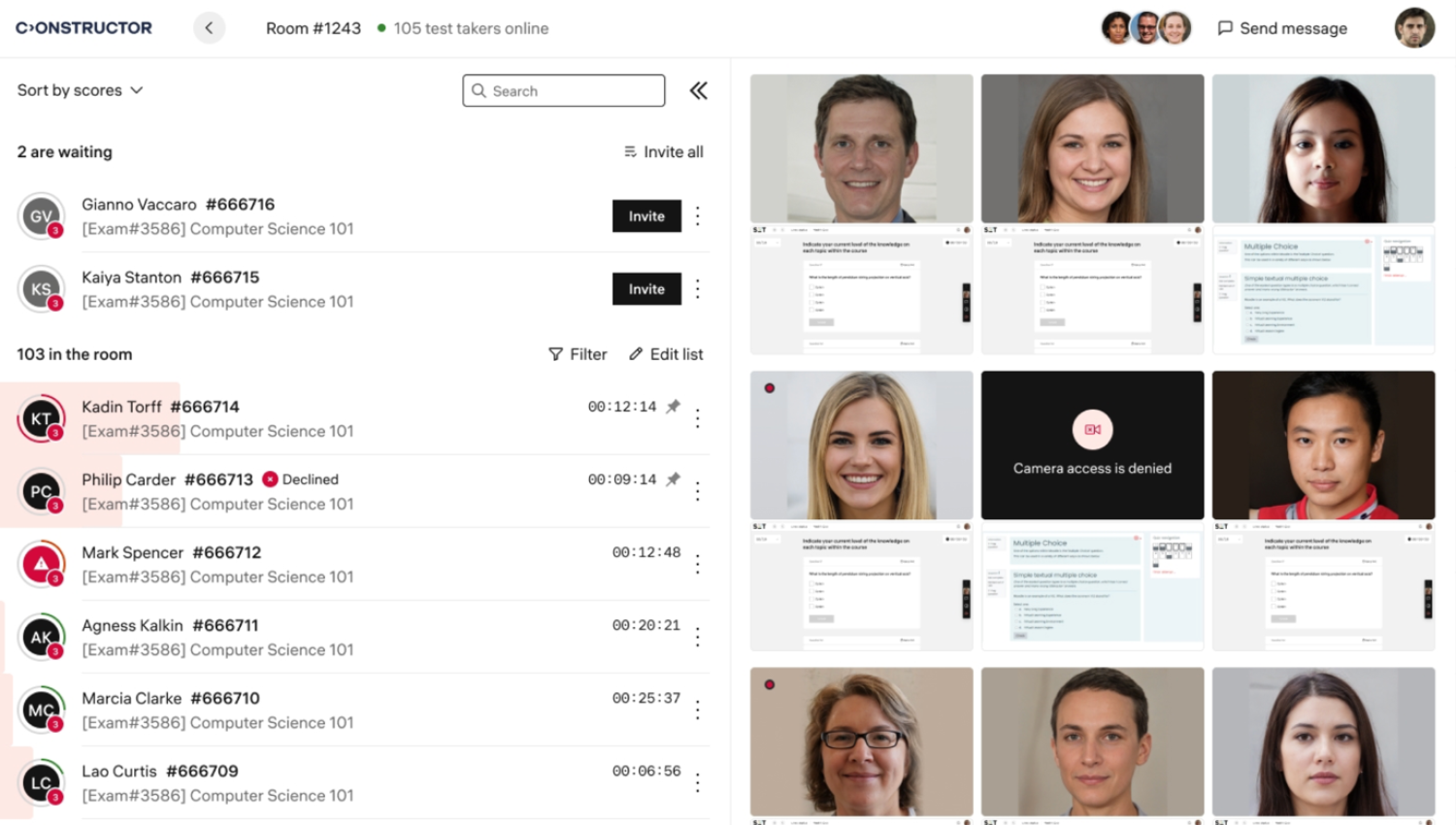1456x825 pixels.
Task: Open the screen share under camera denied tile
Action: point(1093,586)
